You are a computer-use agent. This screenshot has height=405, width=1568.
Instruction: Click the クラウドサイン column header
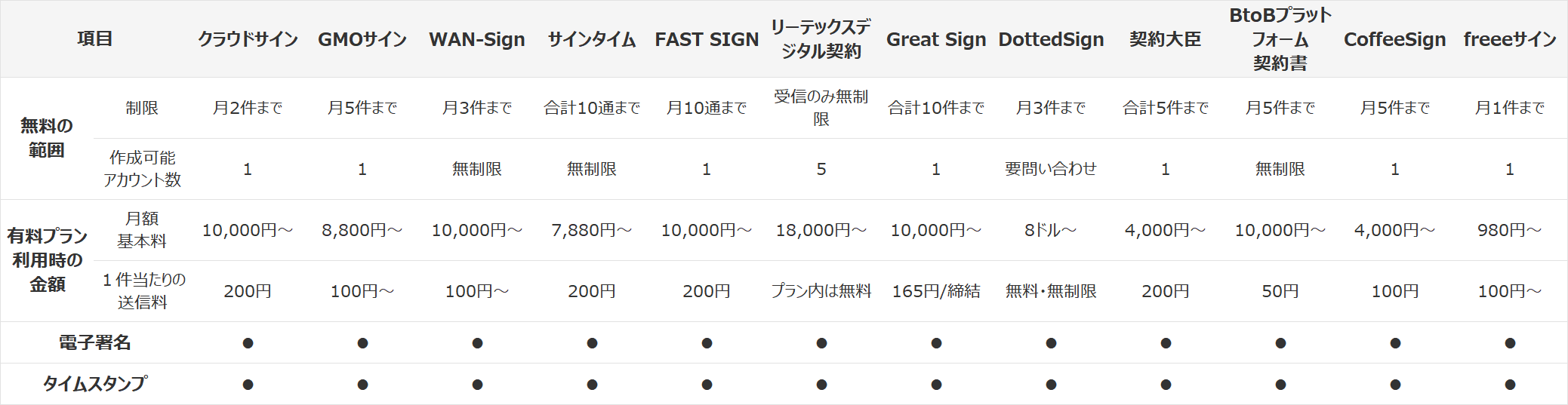pos(248,39)
